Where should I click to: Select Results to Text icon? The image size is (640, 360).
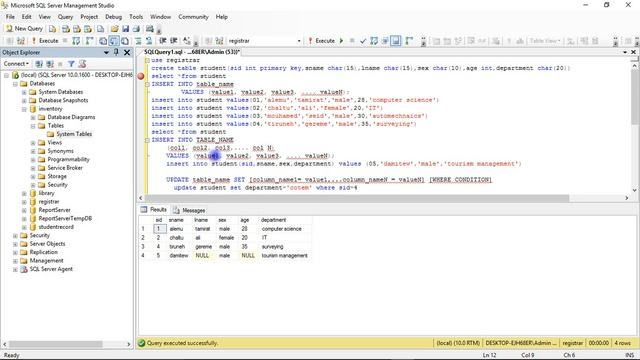click(103, 41)
